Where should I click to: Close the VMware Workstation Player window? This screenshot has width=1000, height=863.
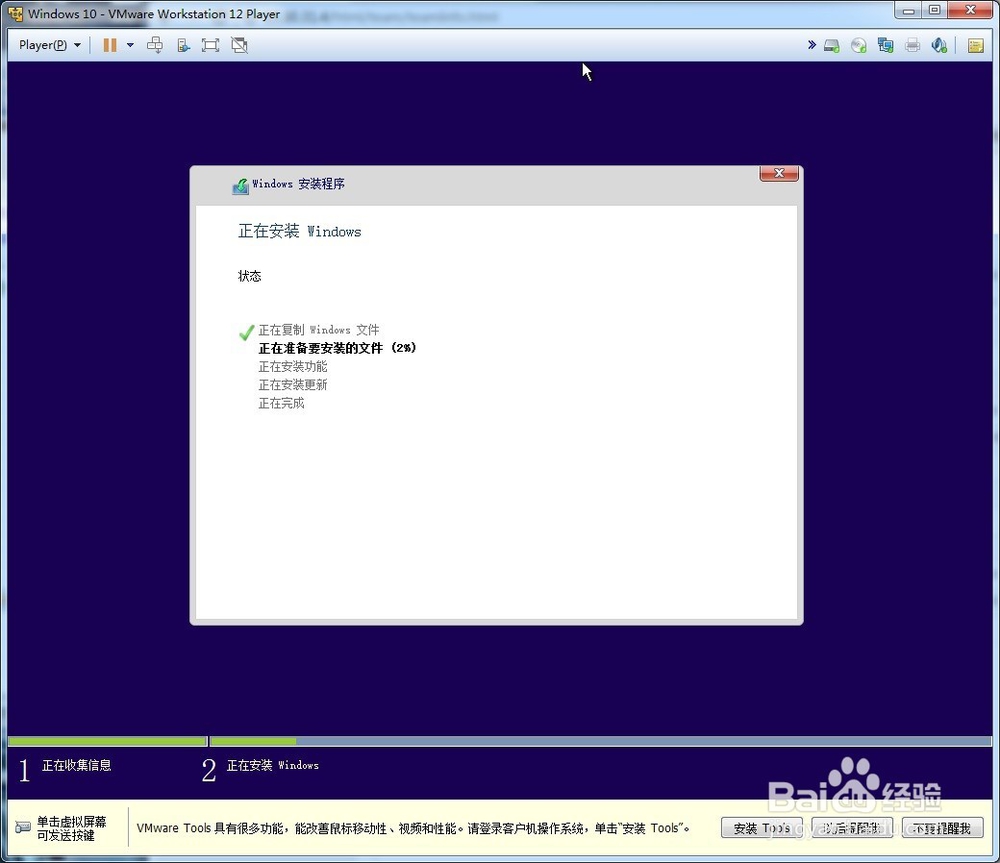pos(971,11)
